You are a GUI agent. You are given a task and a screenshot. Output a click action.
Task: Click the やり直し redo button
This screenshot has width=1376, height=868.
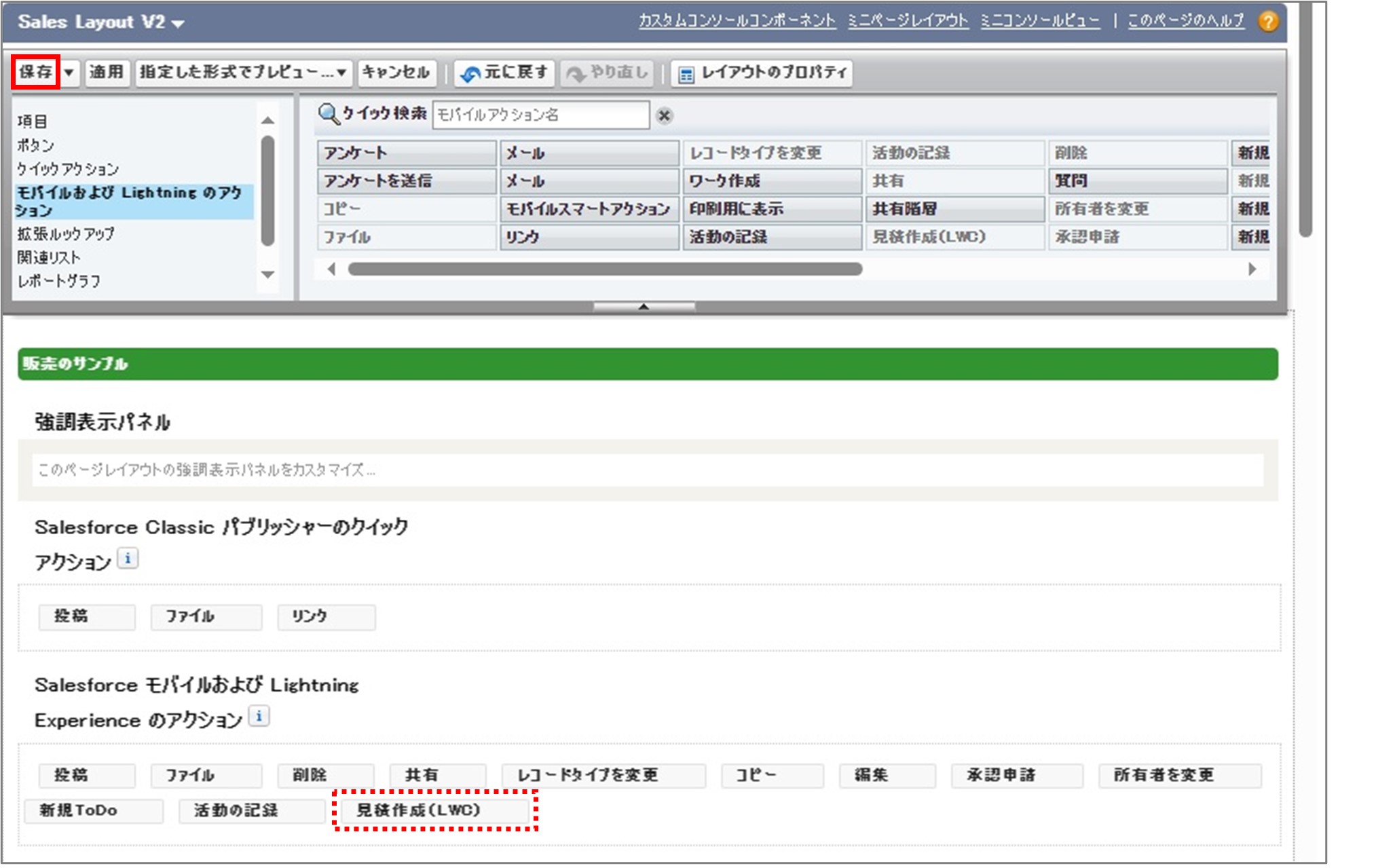point(607,73)
